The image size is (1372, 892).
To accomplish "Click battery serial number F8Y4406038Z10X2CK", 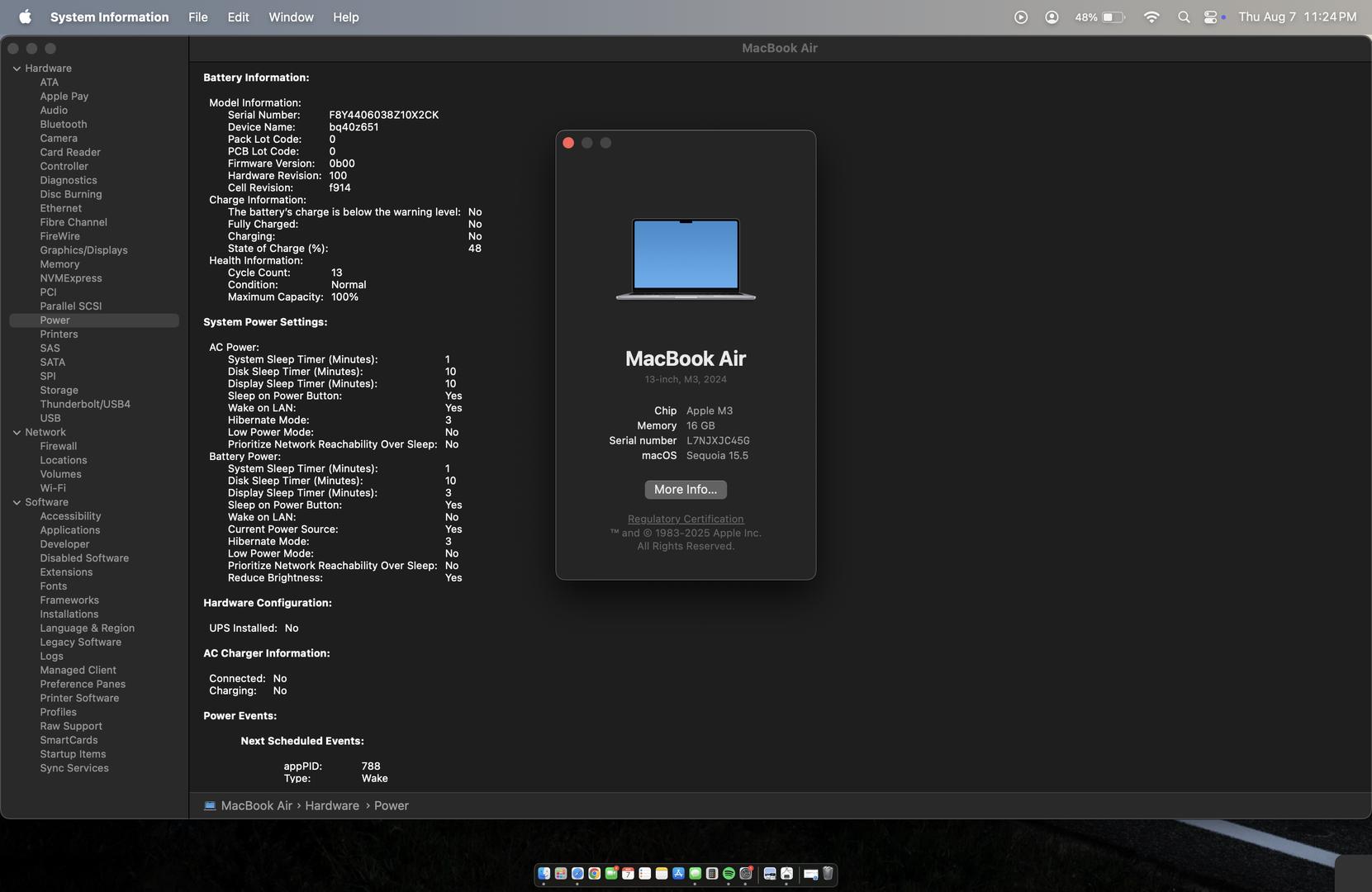I will coord(383,115).
